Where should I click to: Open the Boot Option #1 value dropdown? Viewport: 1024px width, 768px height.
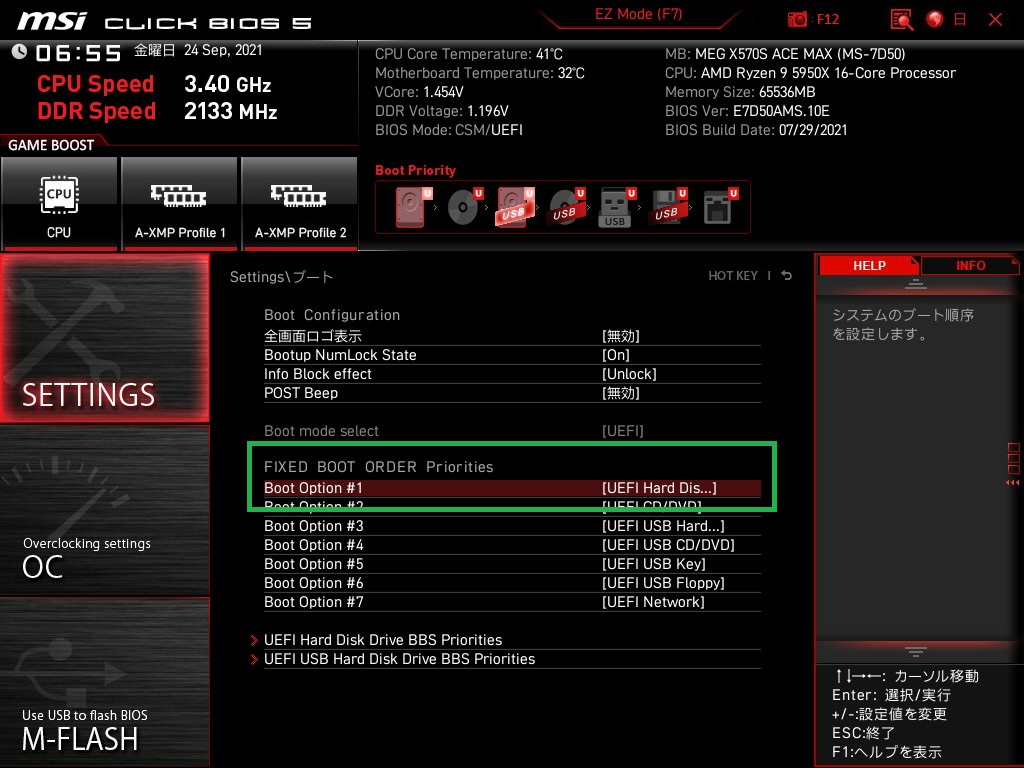(659, 488)
